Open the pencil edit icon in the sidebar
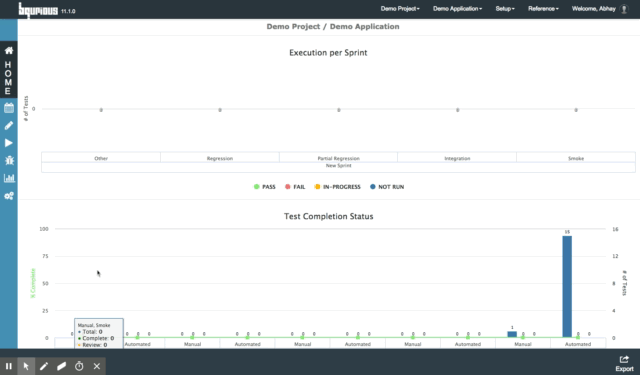 (x=9, y=126)
